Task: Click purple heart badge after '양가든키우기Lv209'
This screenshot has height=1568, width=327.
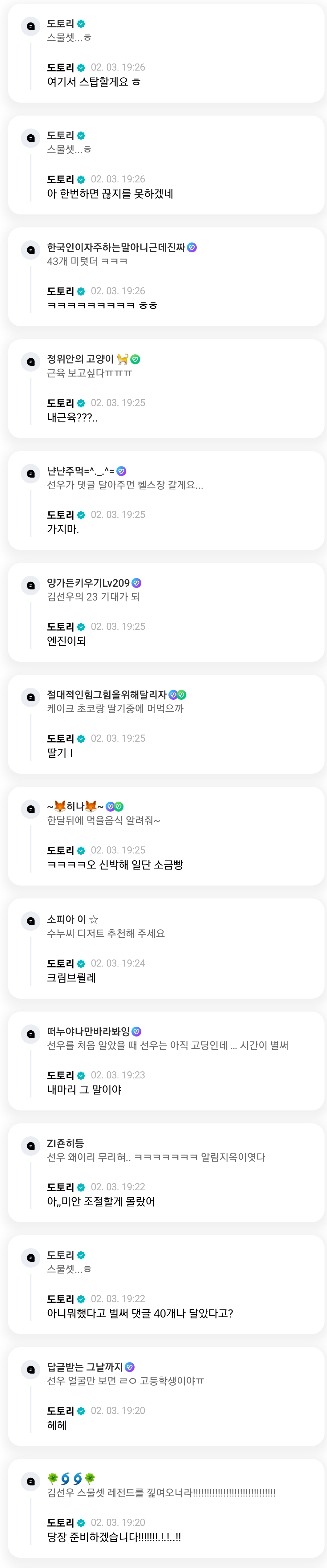Action: coord(136,583)
